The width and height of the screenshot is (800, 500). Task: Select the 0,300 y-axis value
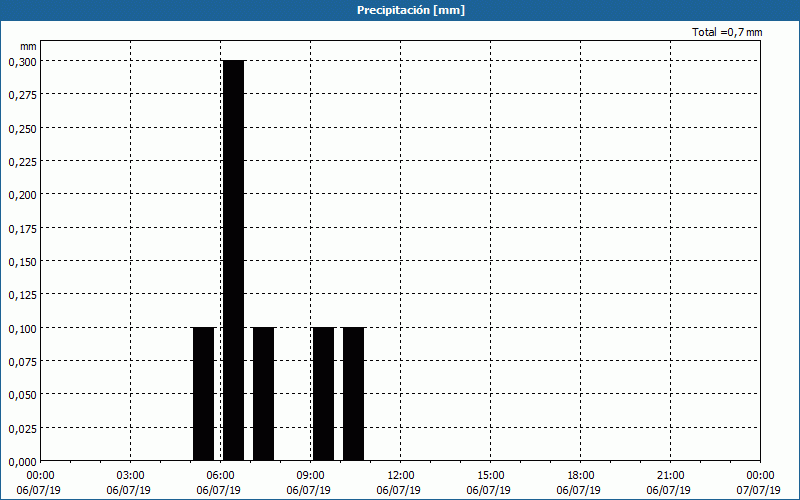[22, 62]
